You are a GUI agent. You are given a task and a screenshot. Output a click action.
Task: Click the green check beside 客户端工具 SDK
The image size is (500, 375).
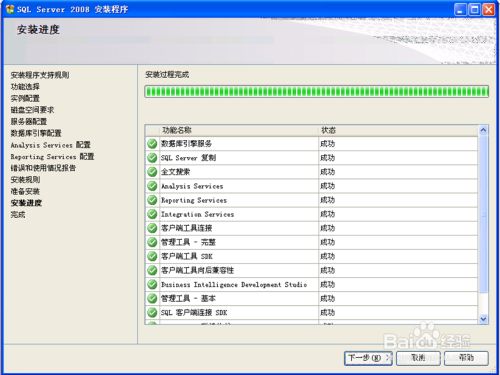click(x=152, y=256)
